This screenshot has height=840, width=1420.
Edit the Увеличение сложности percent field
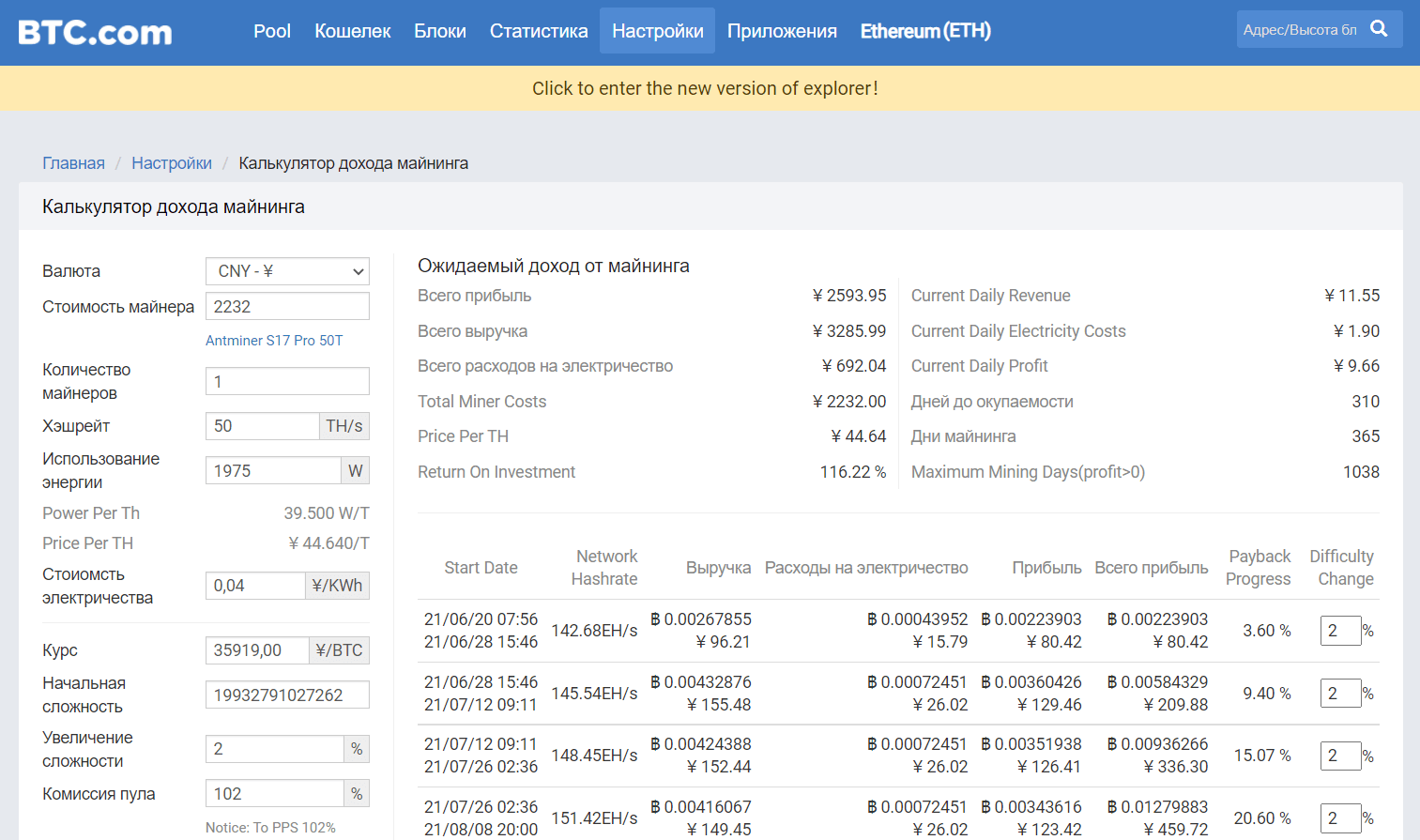275,749
